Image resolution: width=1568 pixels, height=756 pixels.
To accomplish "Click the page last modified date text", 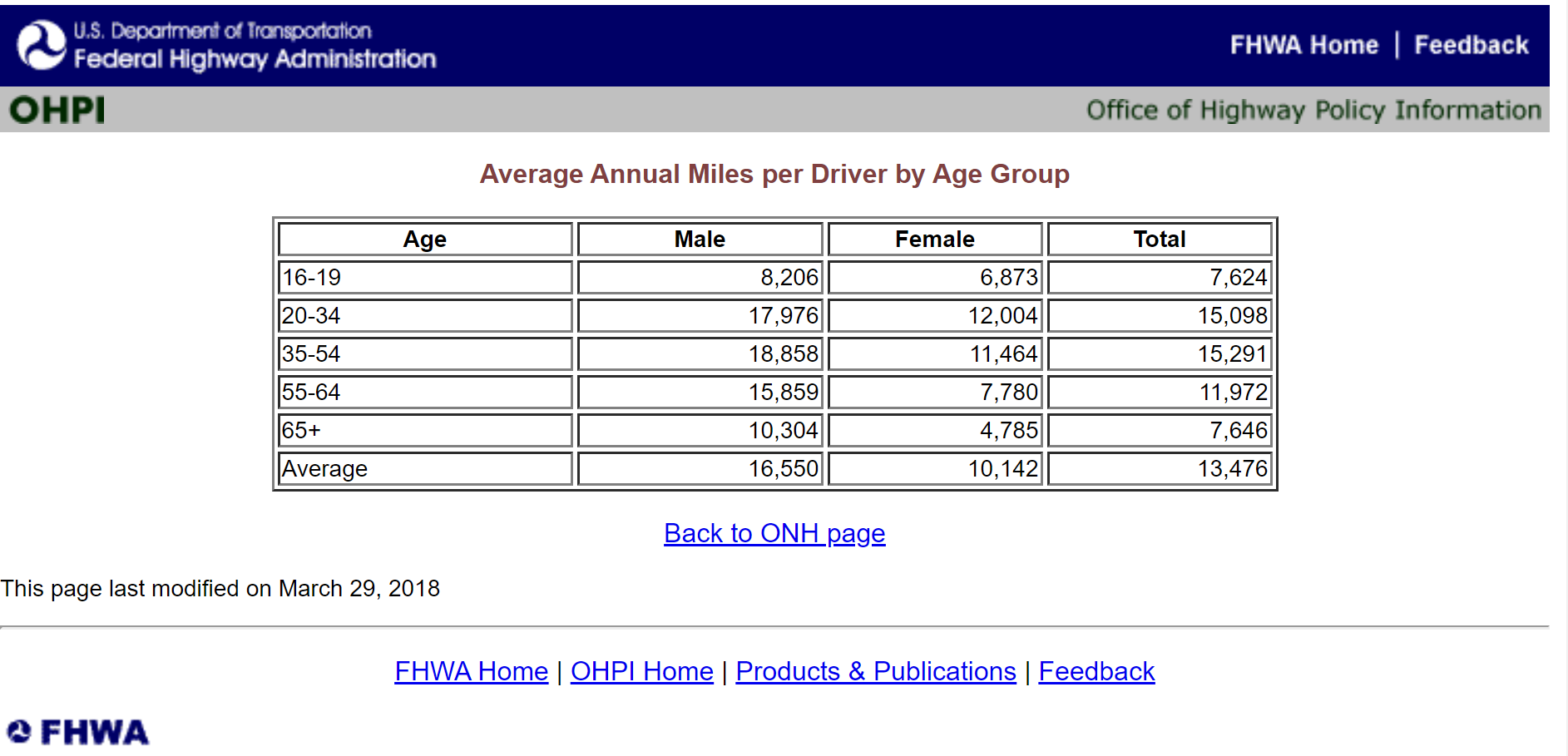I will pyautogui.click(x=220, y=588).
